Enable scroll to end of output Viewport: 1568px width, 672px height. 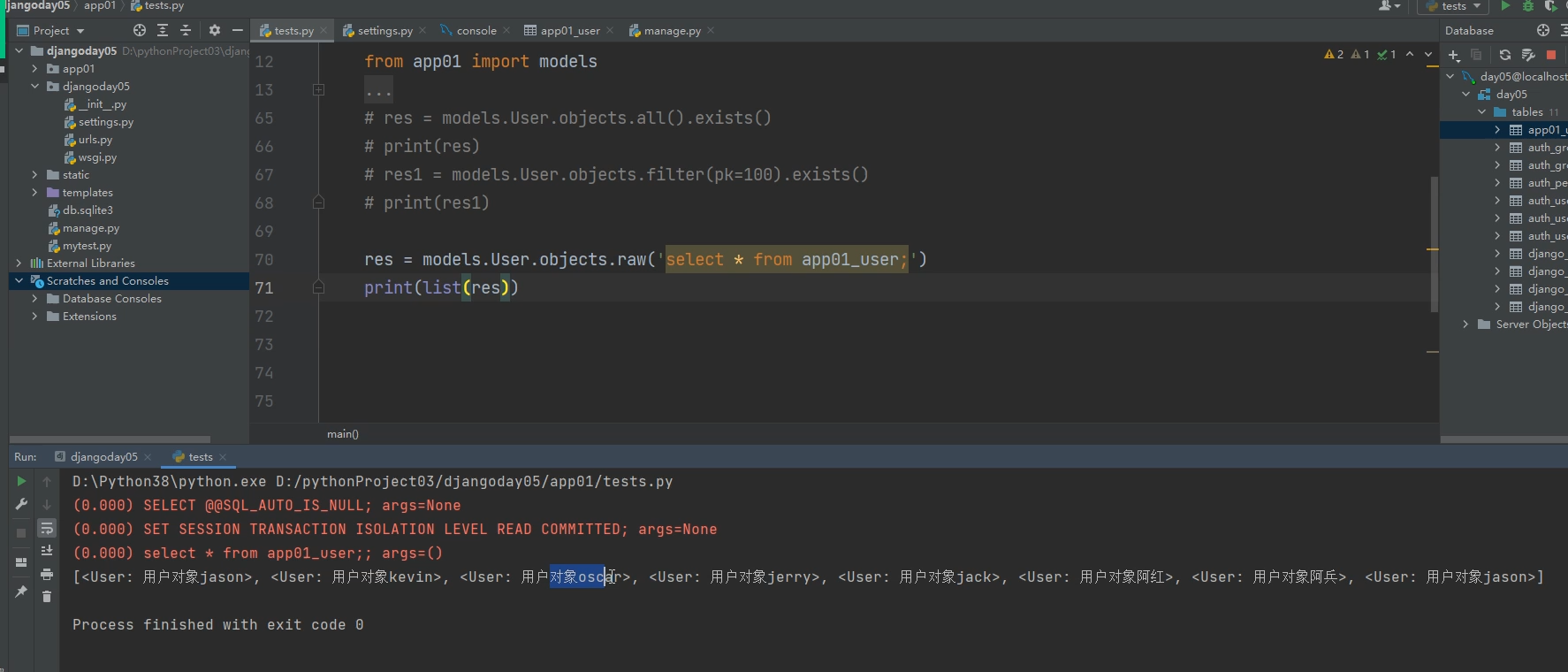coord(47,551)
